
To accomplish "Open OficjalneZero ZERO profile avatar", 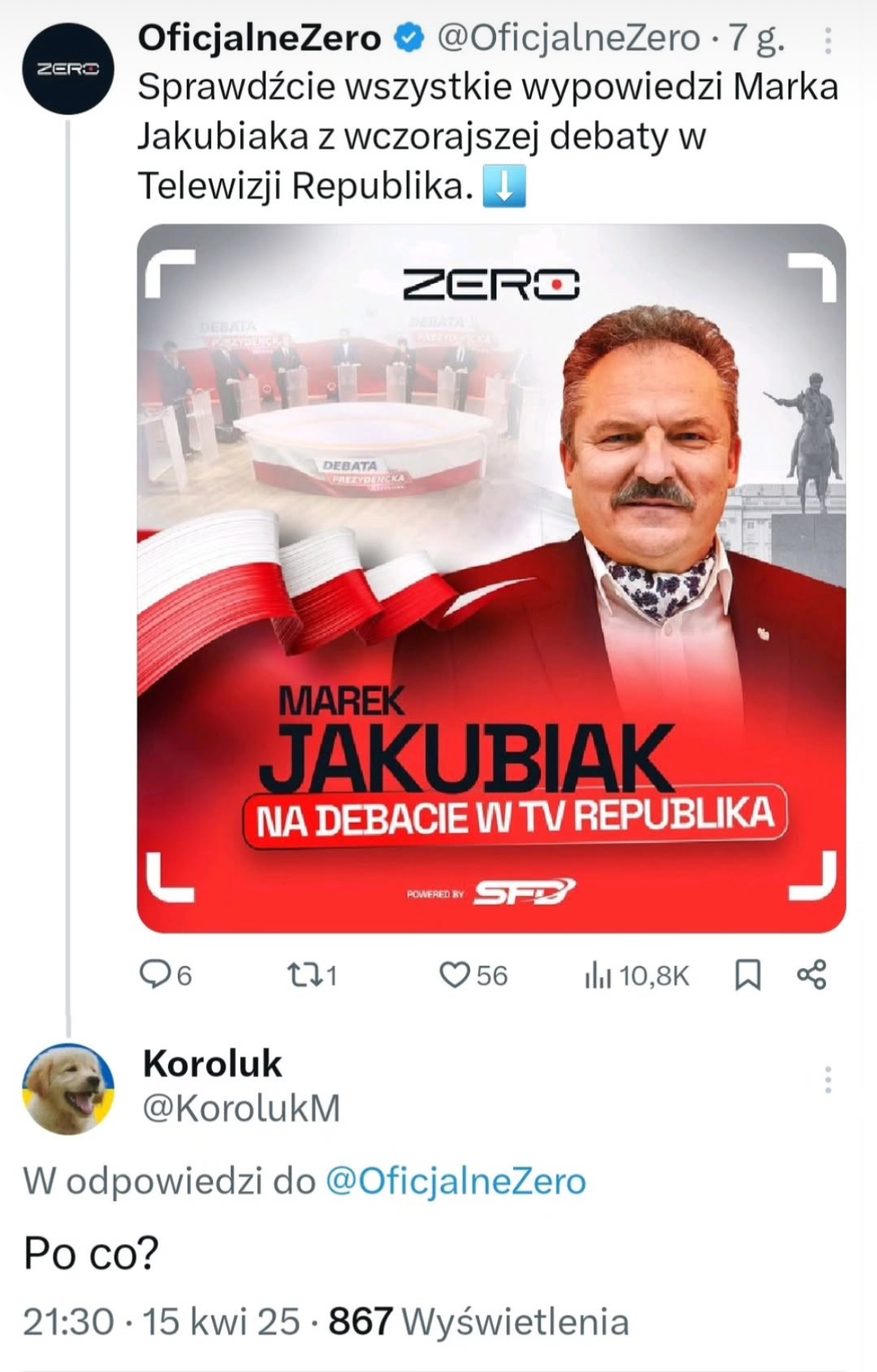I will (68, 68).
